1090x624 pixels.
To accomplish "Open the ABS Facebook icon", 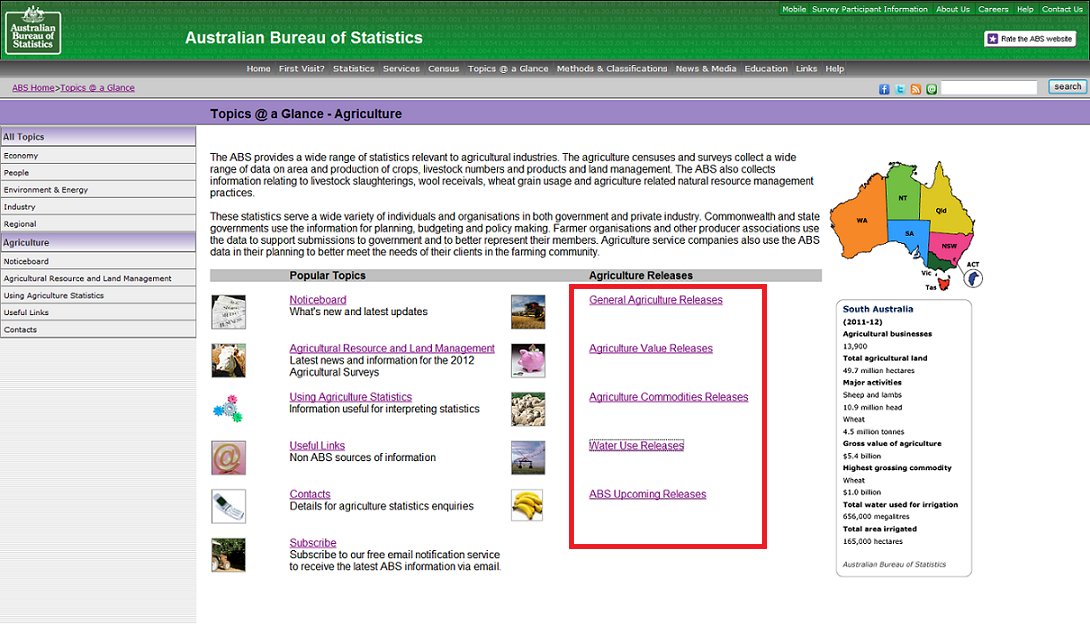I will coord(883,88).
